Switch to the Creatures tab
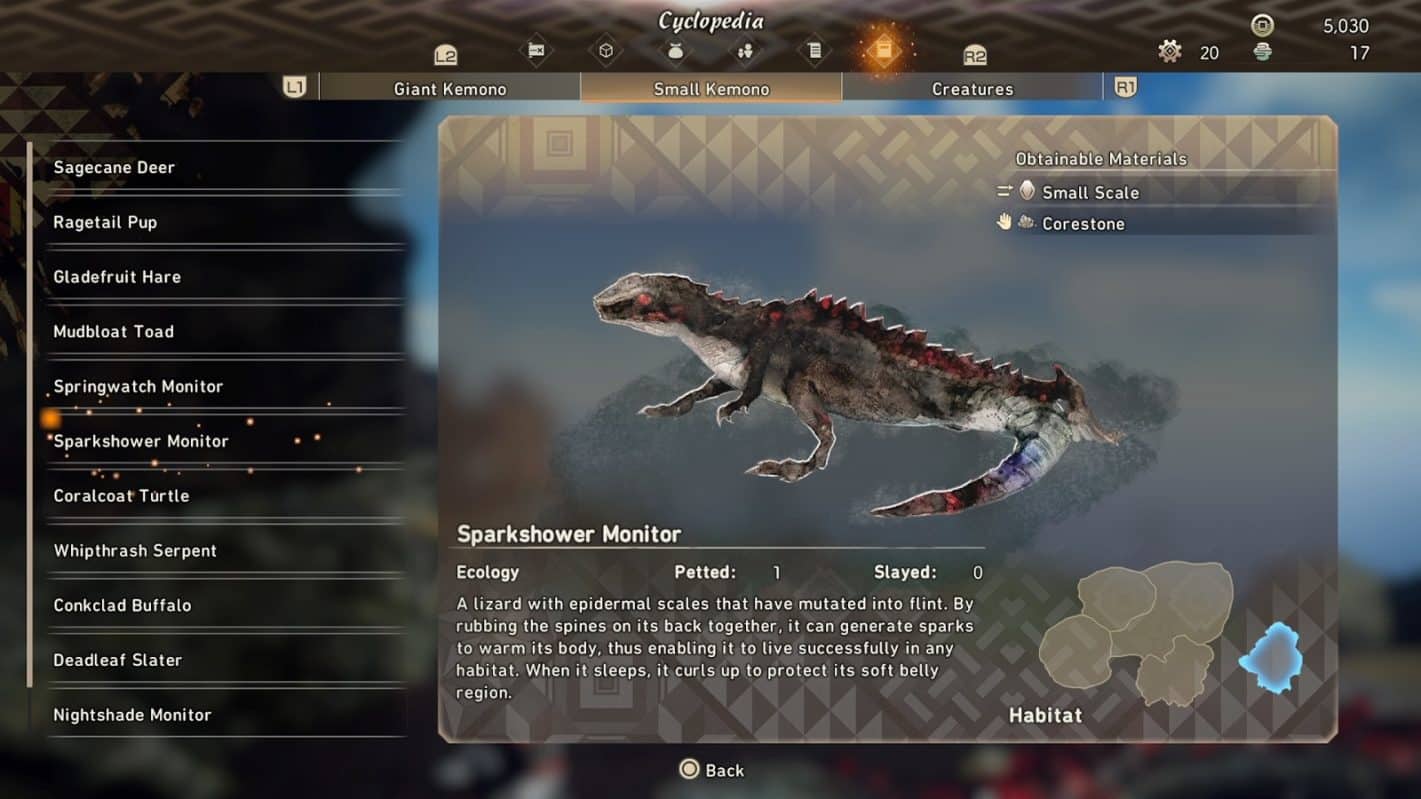This screenshot has width=1421, height=799. (x=972, y=89)
